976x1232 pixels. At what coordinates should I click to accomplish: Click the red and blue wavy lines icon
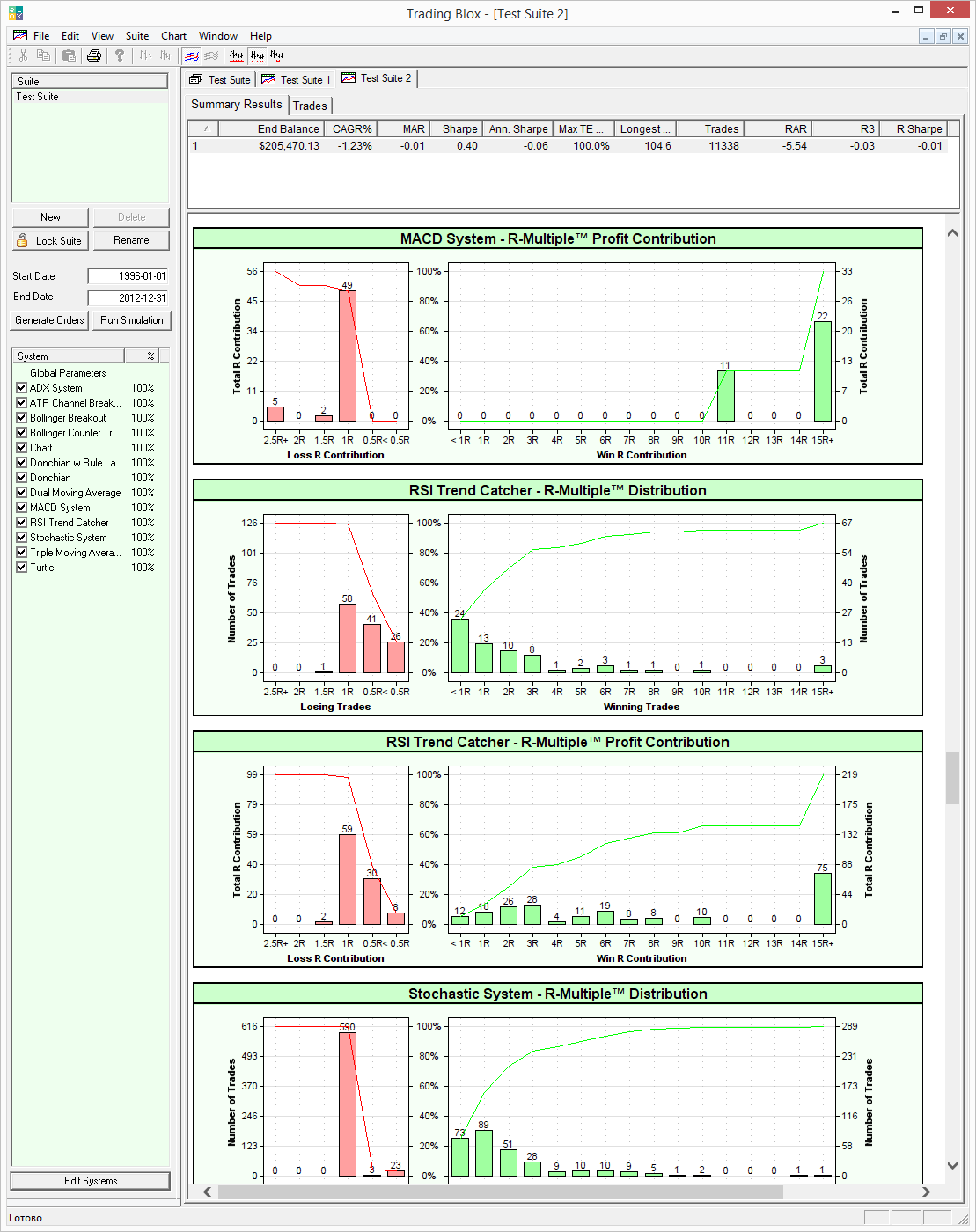pyautogui.click(x=191, y=55)
